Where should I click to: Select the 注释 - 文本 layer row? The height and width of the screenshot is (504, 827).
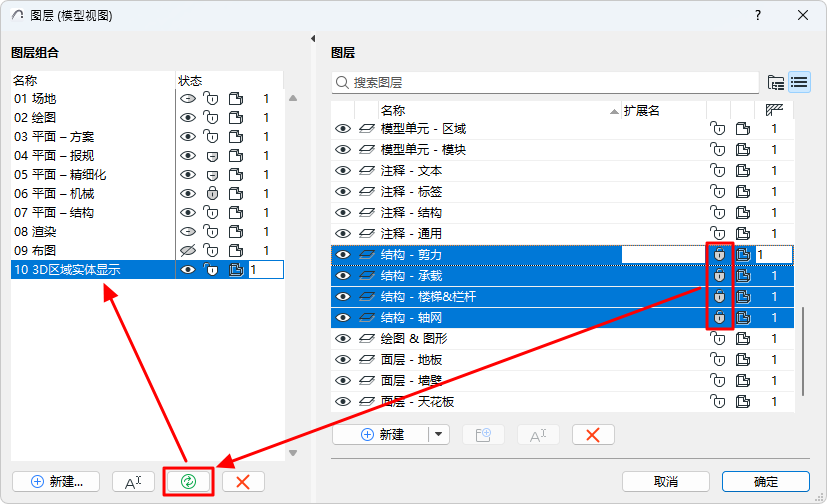coord(562,171)
